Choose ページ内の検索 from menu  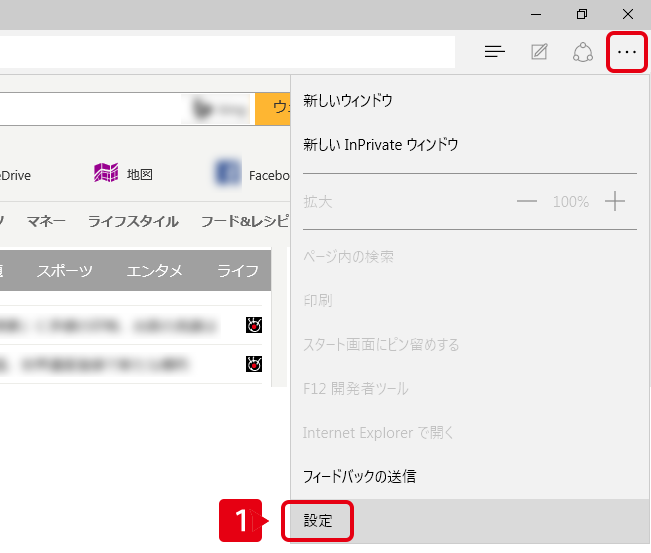470,257
